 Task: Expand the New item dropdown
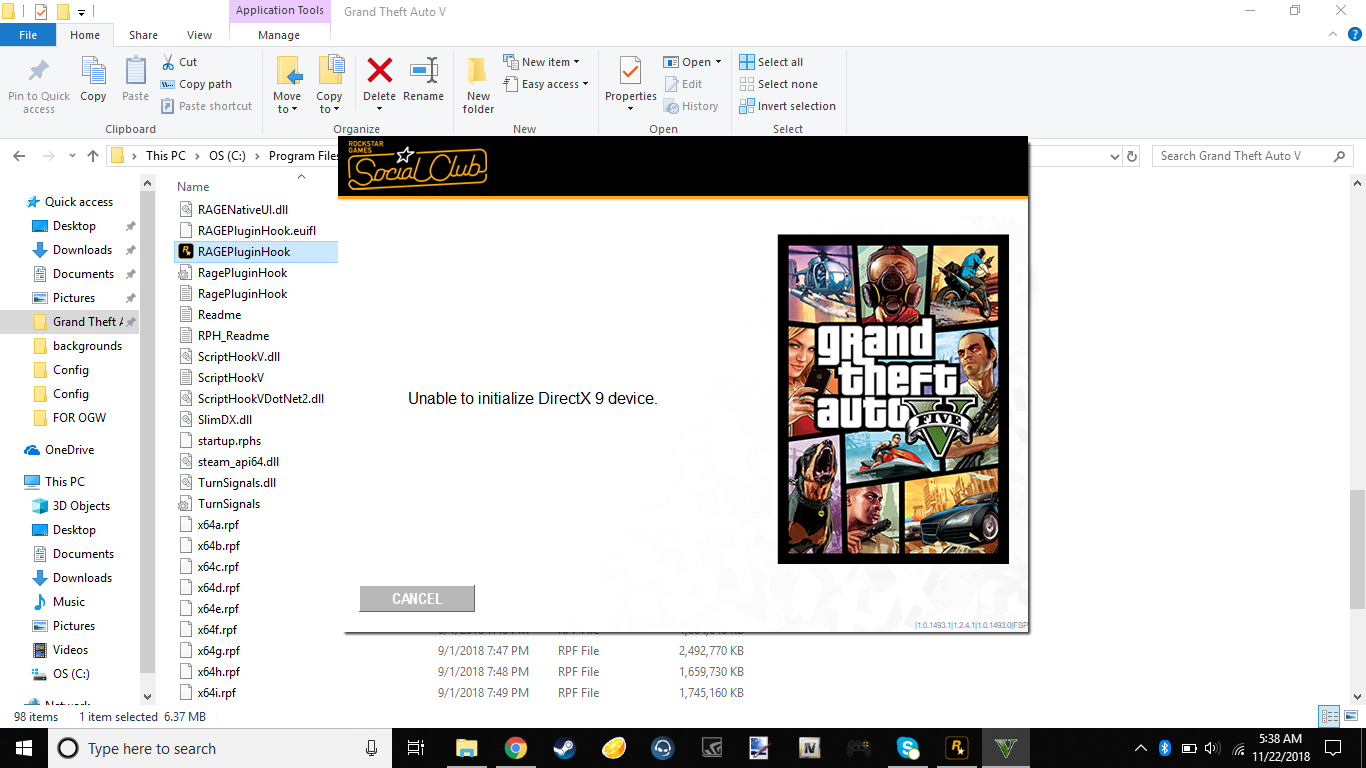tap(576, 62)
